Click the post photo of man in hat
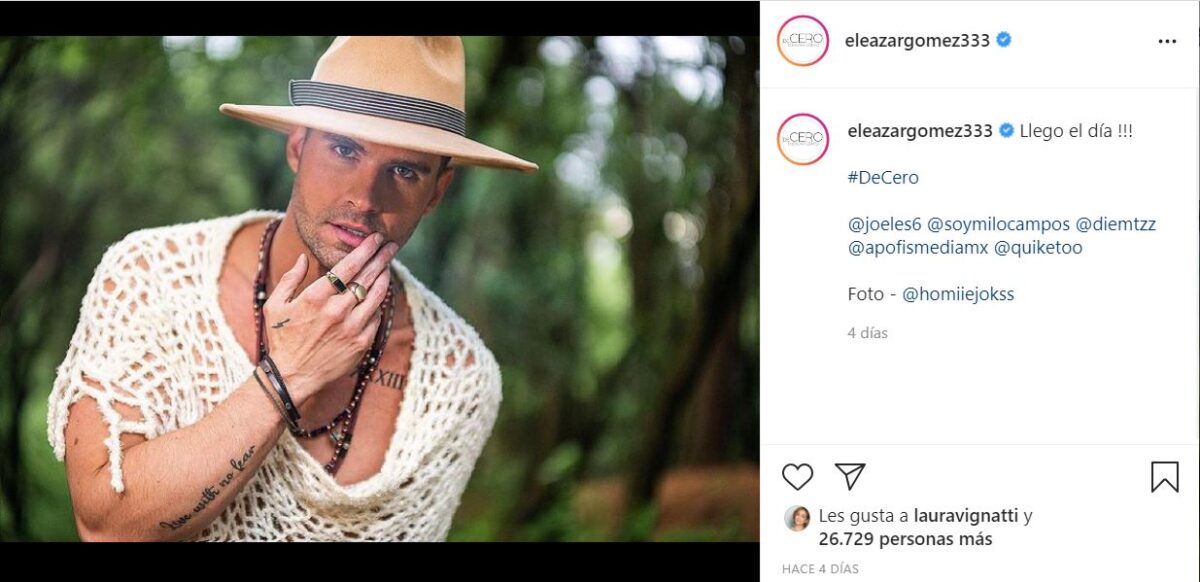This screenshot has width=1200, height=582. [379, 289]
